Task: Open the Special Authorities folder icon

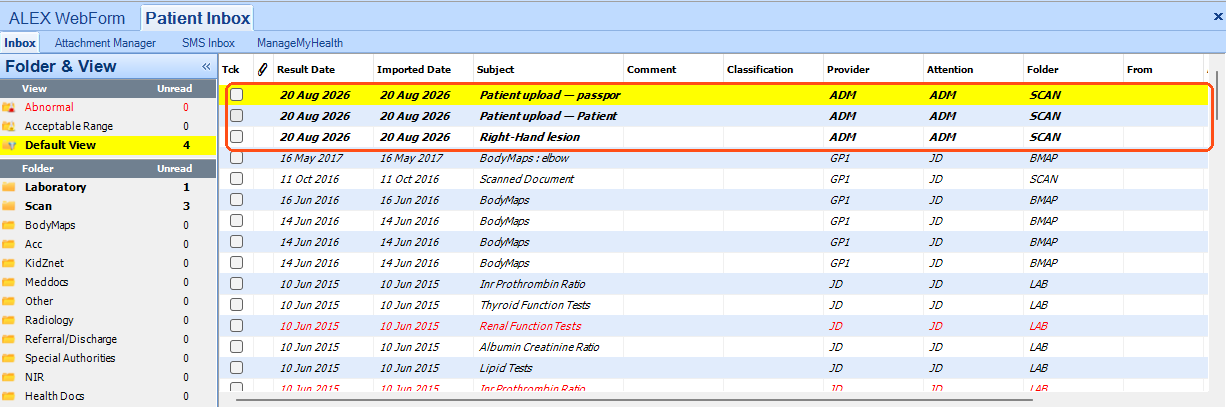Action: click(x=9, y=358)
